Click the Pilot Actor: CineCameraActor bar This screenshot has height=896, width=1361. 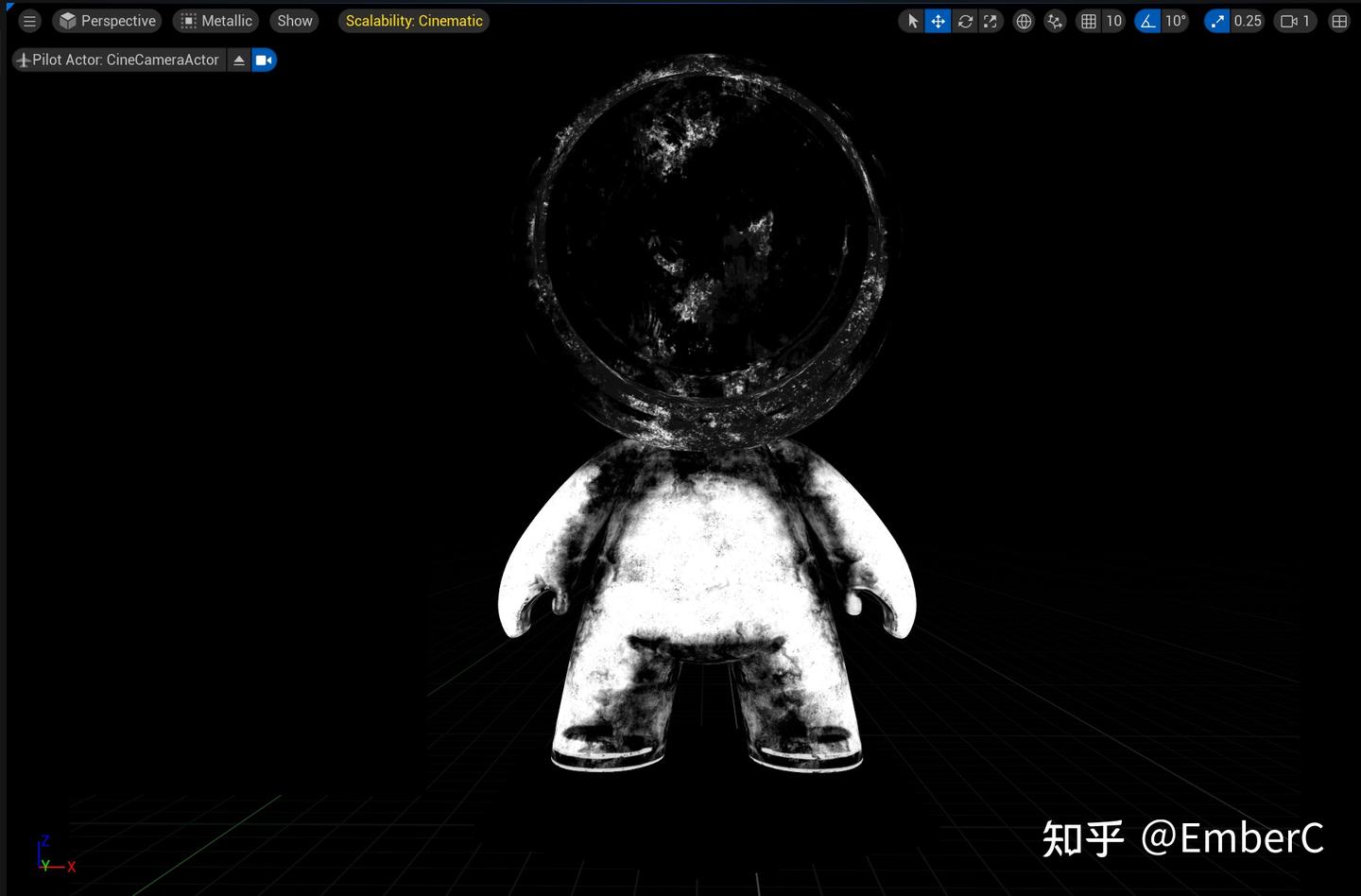118,60
